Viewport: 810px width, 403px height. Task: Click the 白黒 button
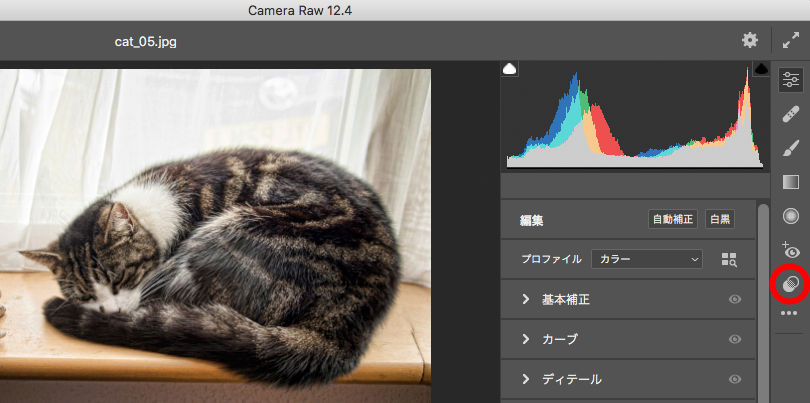720,219
